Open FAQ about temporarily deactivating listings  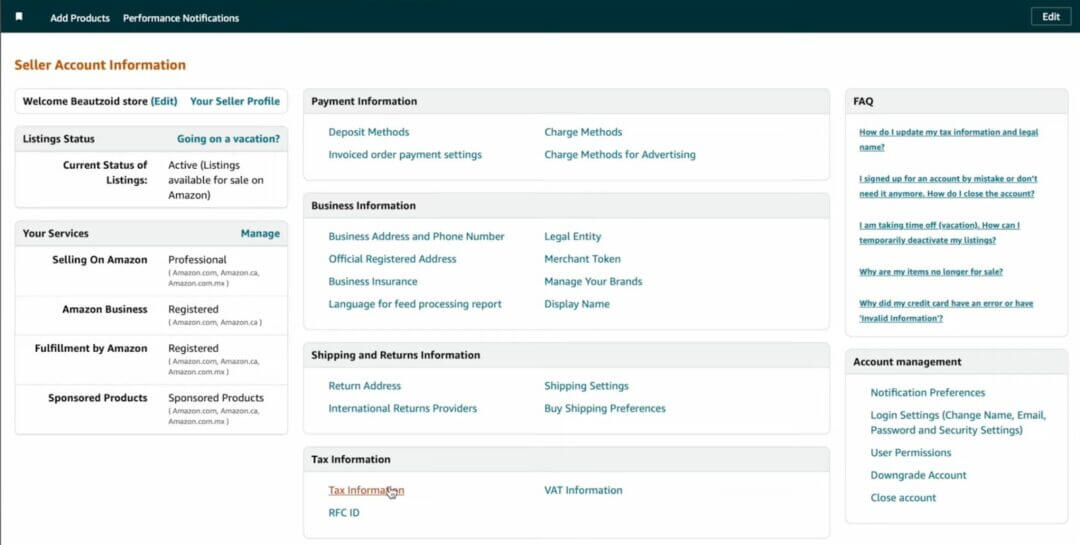[x=939, y=233]
